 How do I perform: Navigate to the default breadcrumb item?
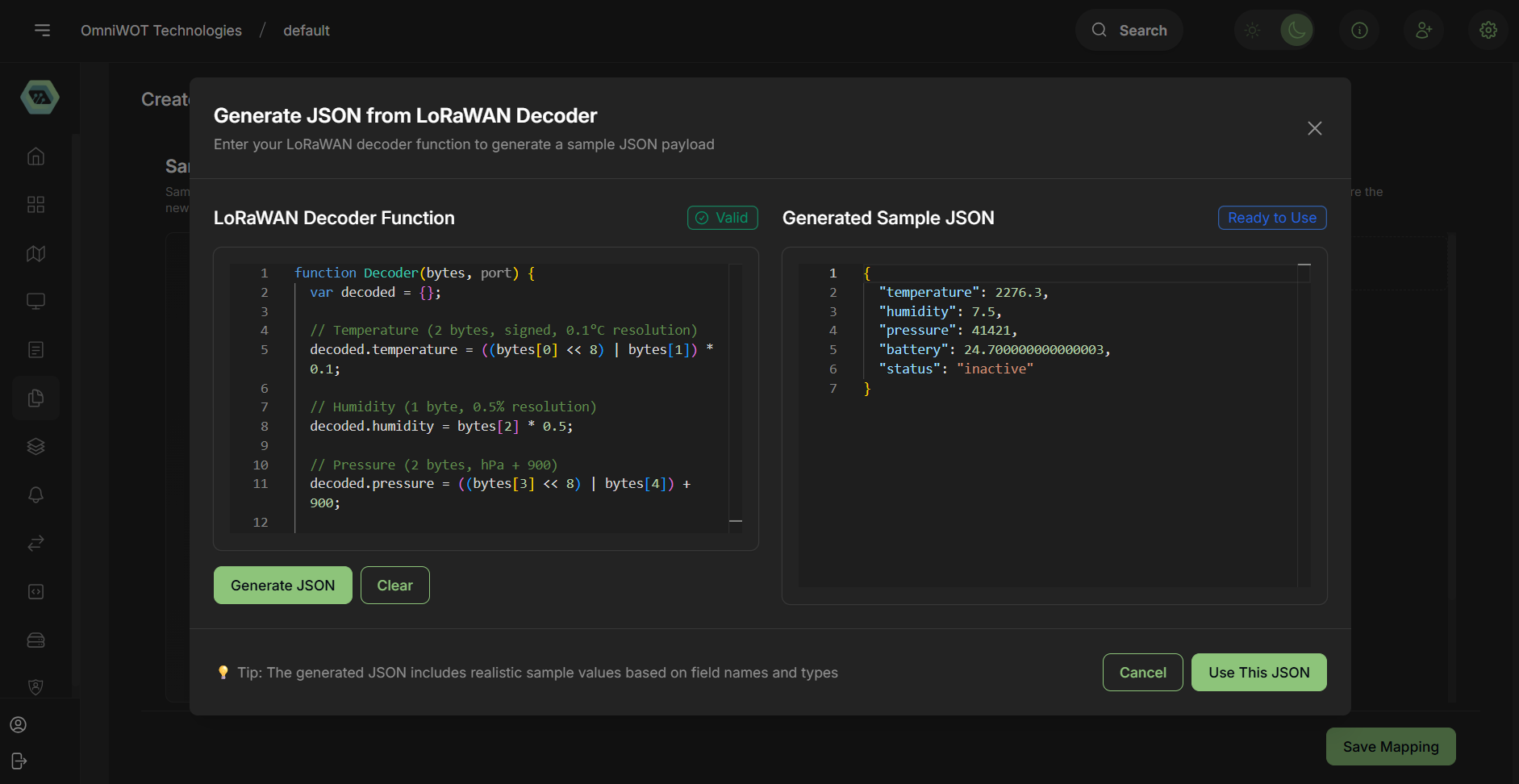pos(306,30)
